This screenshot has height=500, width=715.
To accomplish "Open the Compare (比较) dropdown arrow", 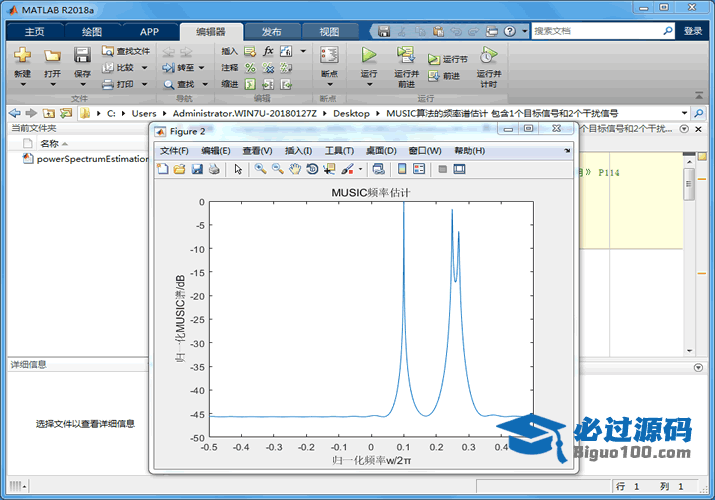I will tap(145, 68).
